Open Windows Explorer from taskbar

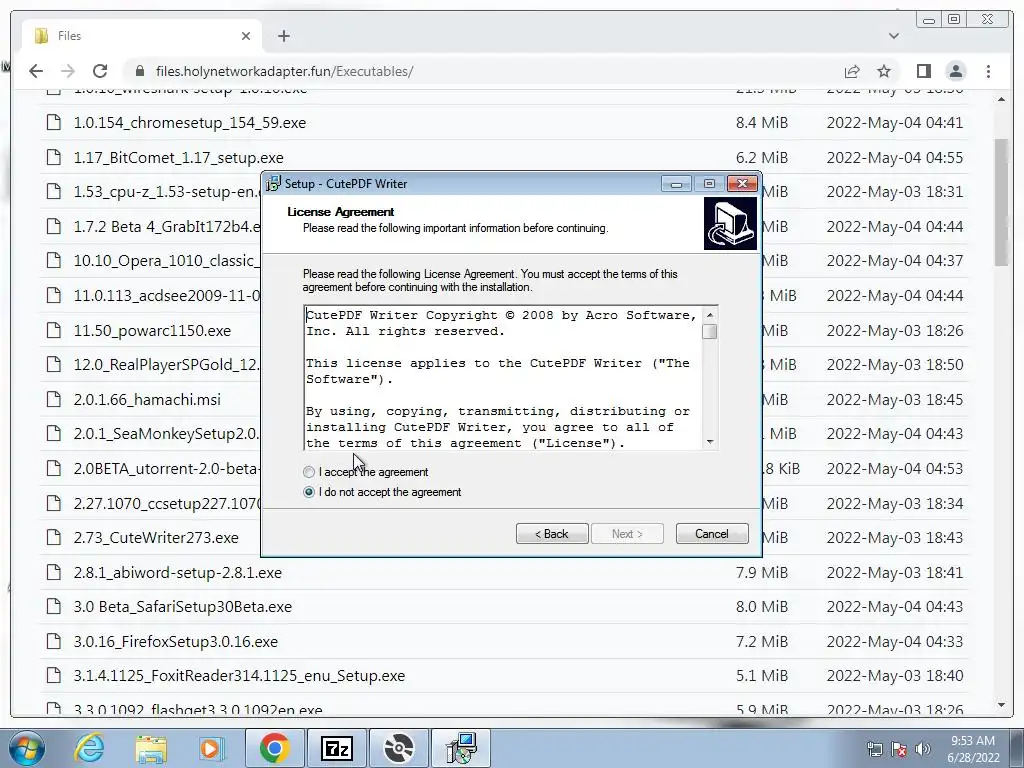coord(151,749)
